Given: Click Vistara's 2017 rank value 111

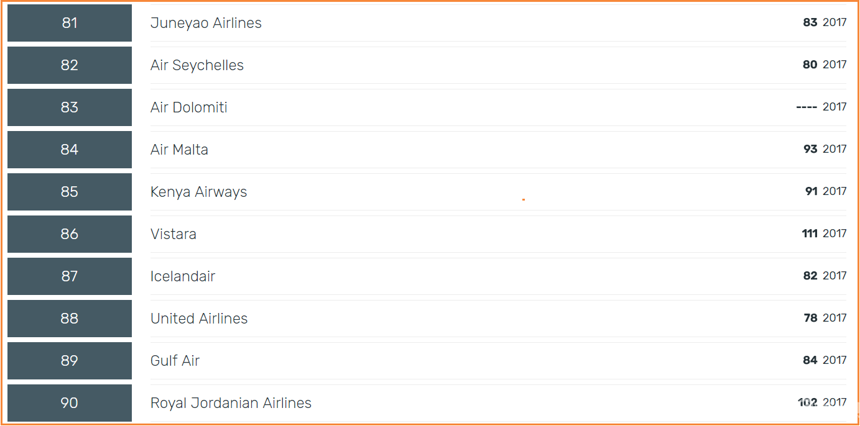Looking at the screenshot, I should [x=810, y=234].
